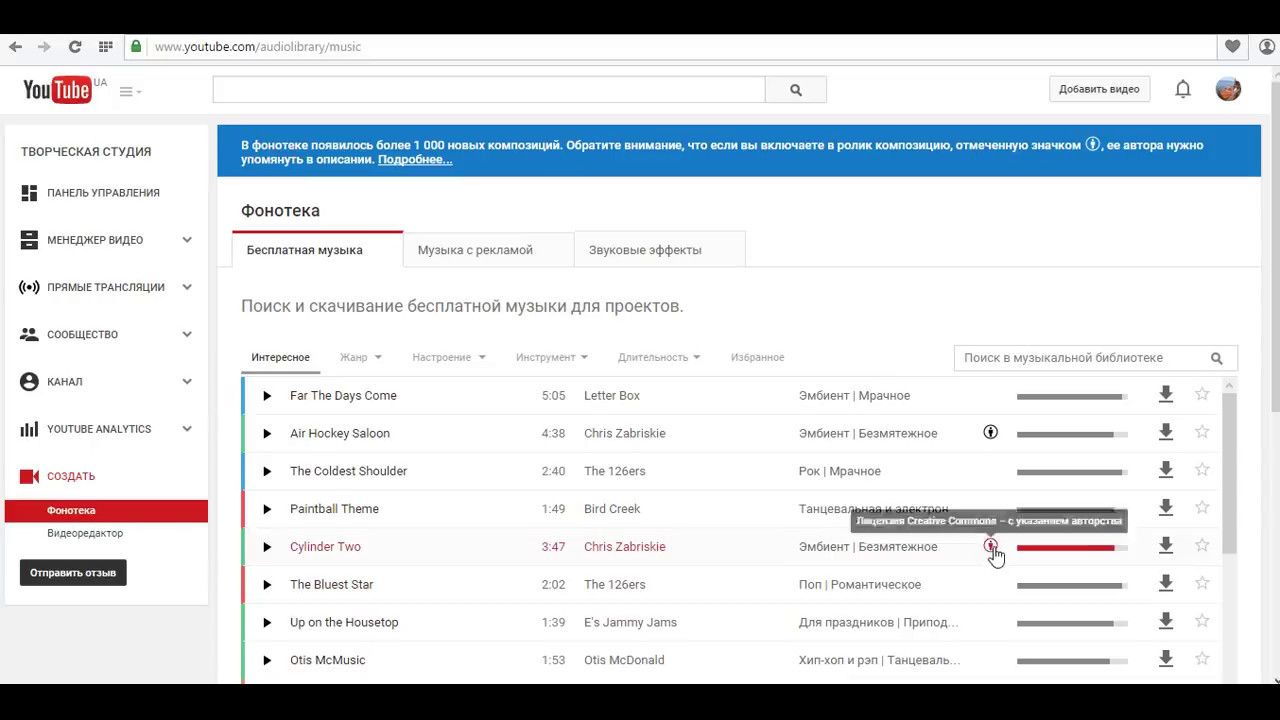Click Добавить видео button
The height and width of the screenshot is (720, 1280).
click(x=1099, y=89)
